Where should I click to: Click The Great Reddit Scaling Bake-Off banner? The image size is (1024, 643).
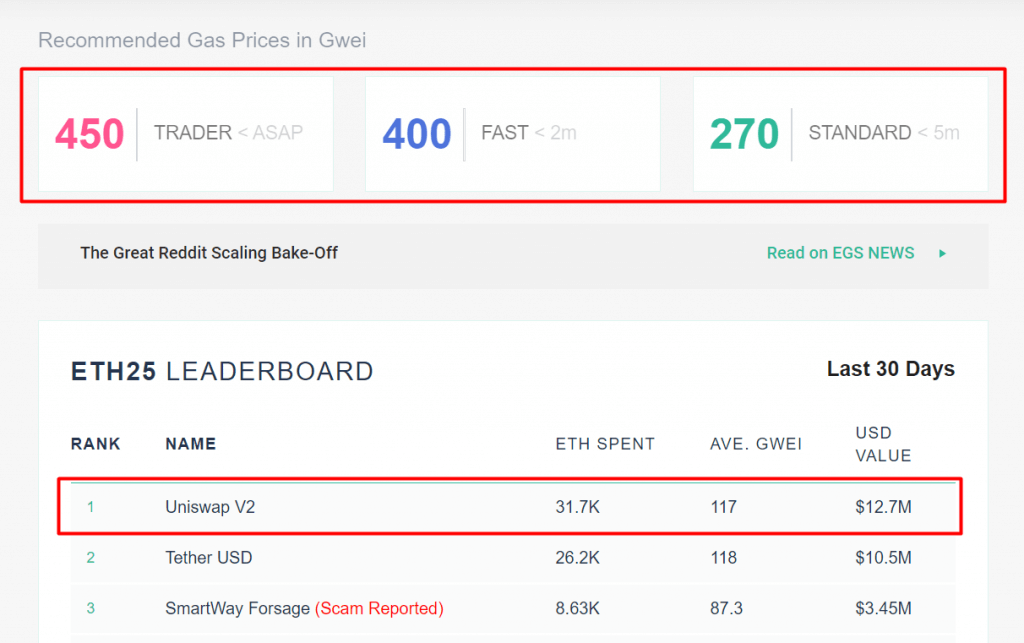pyautogui.click(x=208, y=254)
